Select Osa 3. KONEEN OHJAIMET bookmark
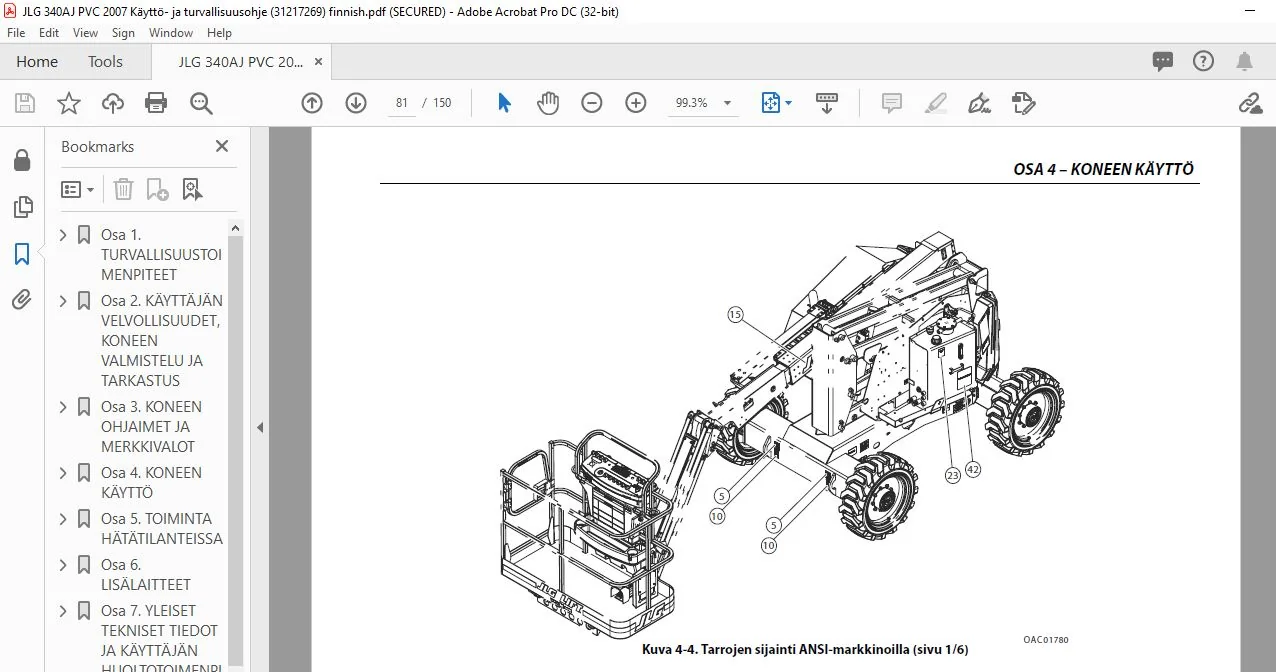The height and width of the screenshot is (672, 1276). pos(151,427)
